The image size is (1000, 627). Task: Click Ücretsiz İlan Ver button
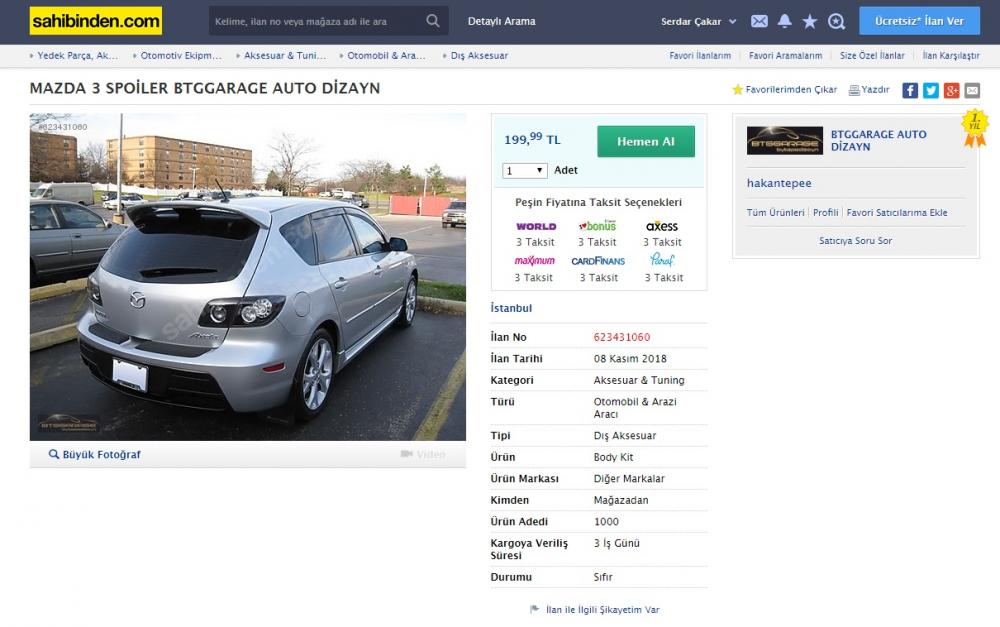(x=919, y=21)
